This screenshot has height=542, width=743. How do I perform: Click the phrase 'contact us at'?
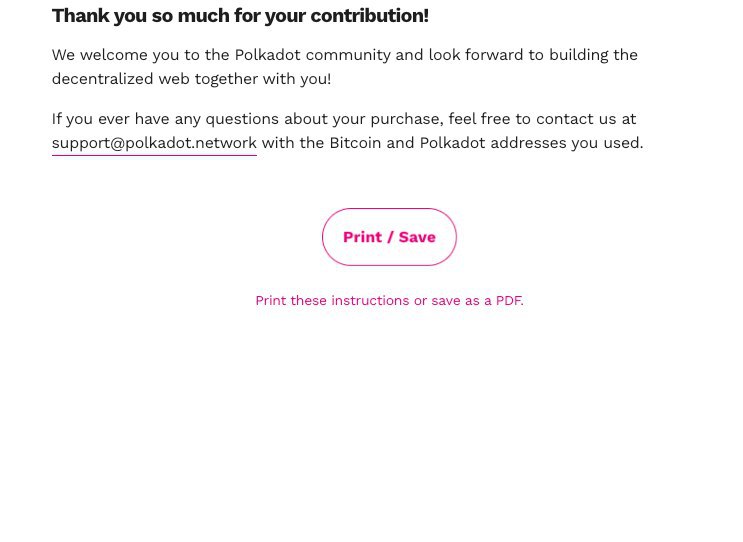pos(586,118)
